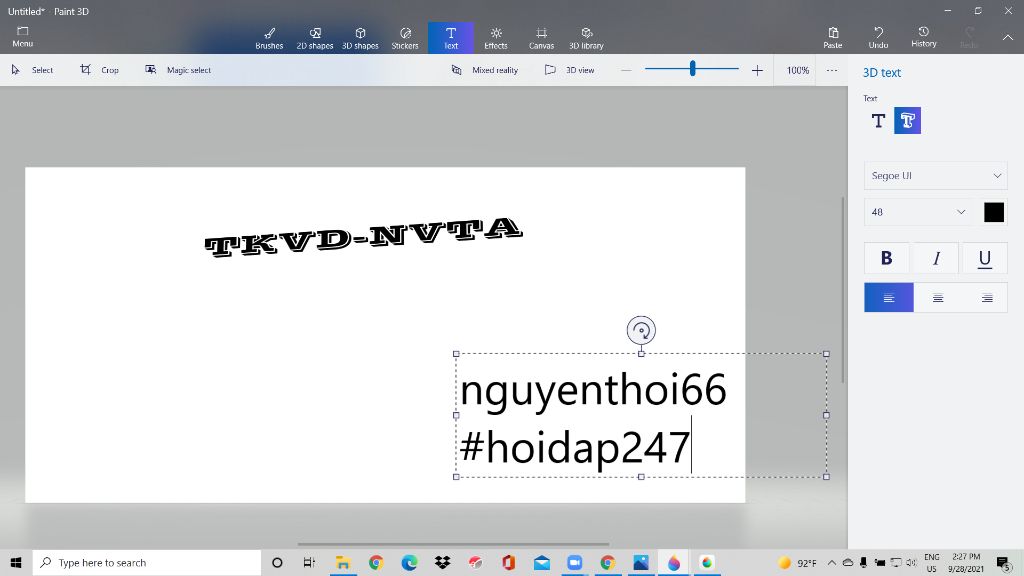Undo the last action
Viewport: 1024px width, 576px height.
click(878, 38)
